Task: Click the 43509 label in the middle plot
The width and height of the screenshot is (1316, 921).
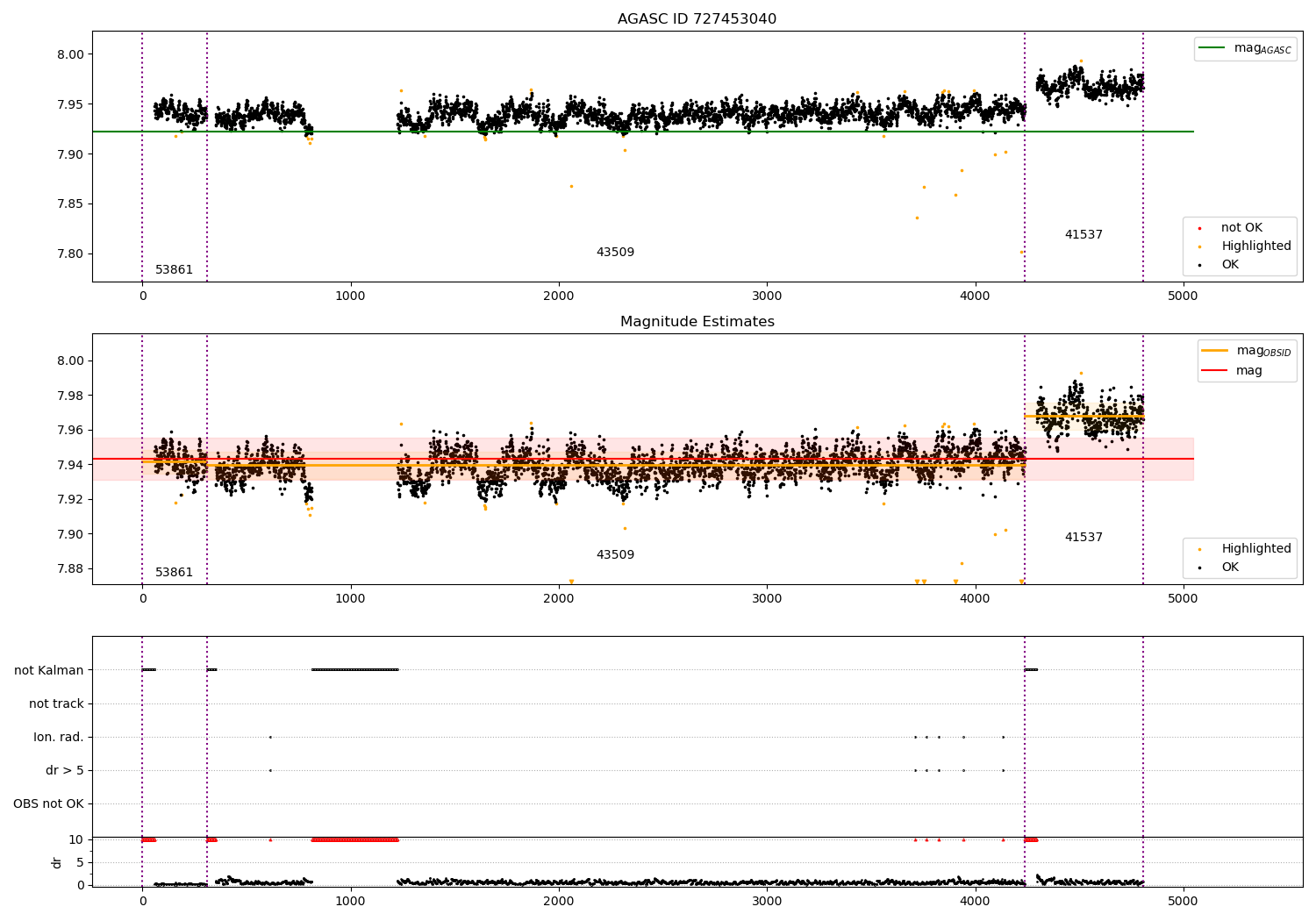Action: coord(615,555)
